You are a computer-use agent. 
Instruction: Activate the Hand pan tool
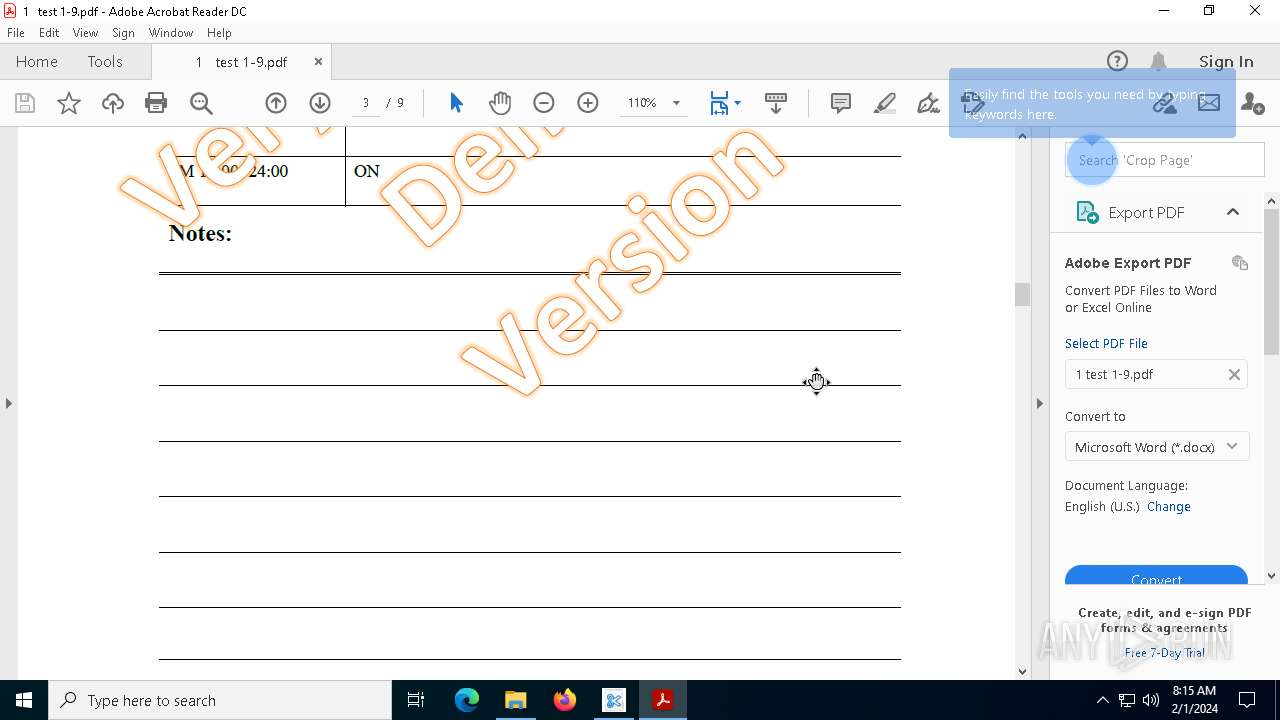pyautogui.click(x=500, y=103)
